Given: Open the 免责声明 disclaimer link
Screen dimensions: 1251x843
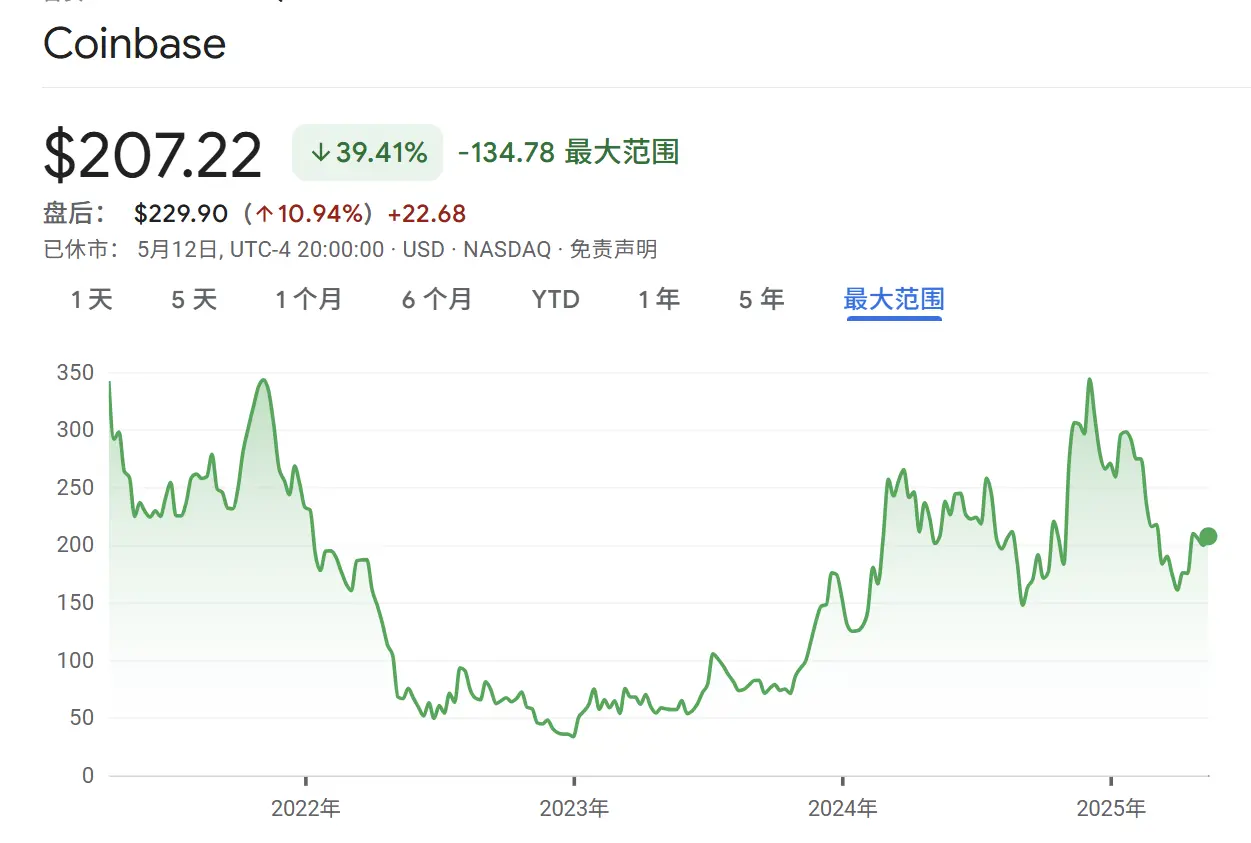Looking at the screenshot, I should point(614,249).
